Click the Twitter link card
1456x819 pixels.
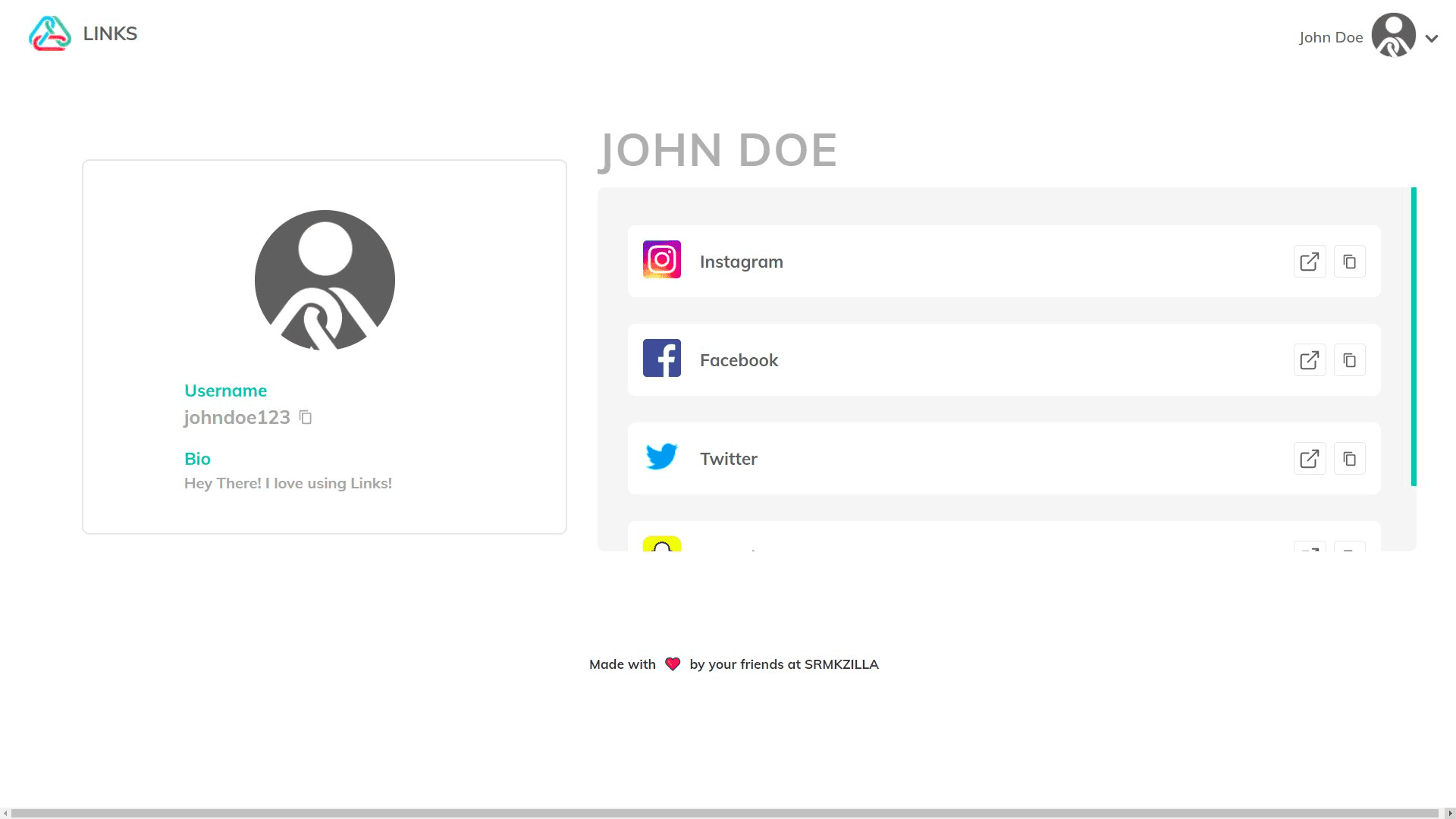click(986, 459)
